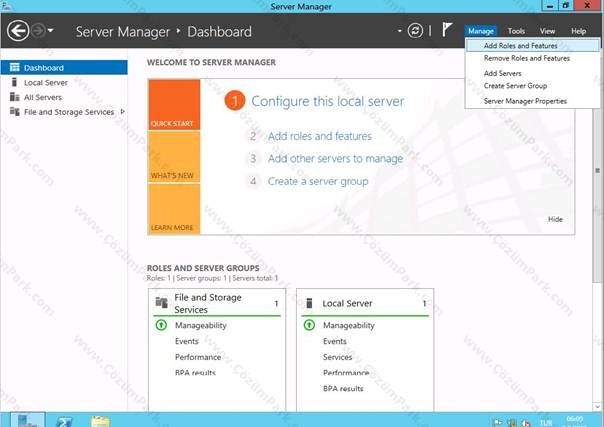Click the Action Center flag in system tray
604x427 pixels.
click(498, 423)
